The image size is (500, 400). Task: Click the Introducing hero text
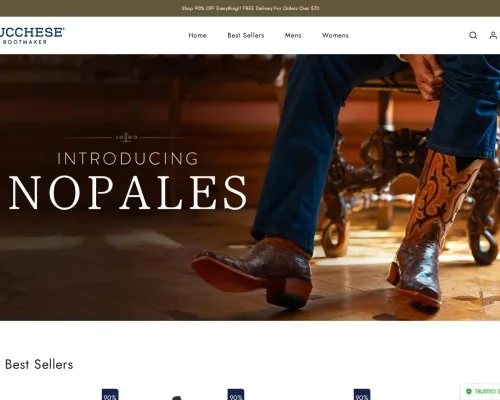pos(128,159)
